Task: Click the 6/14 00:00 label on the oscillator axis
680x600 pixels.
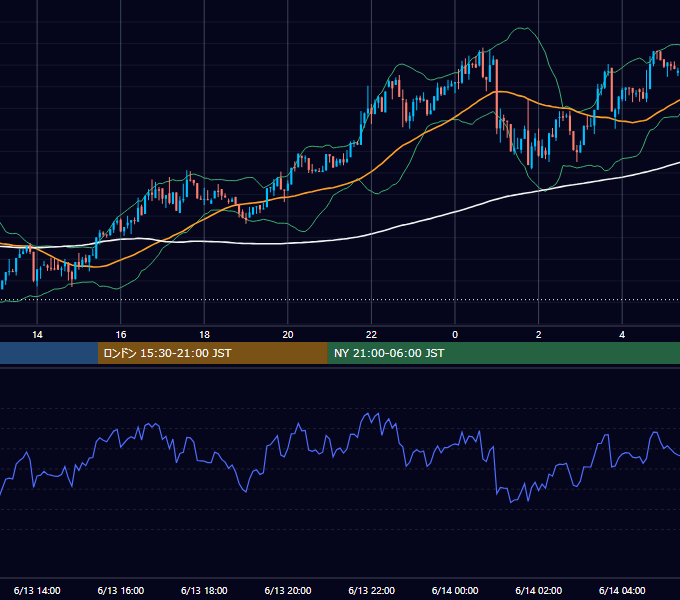Action: [x=455, y=590]
